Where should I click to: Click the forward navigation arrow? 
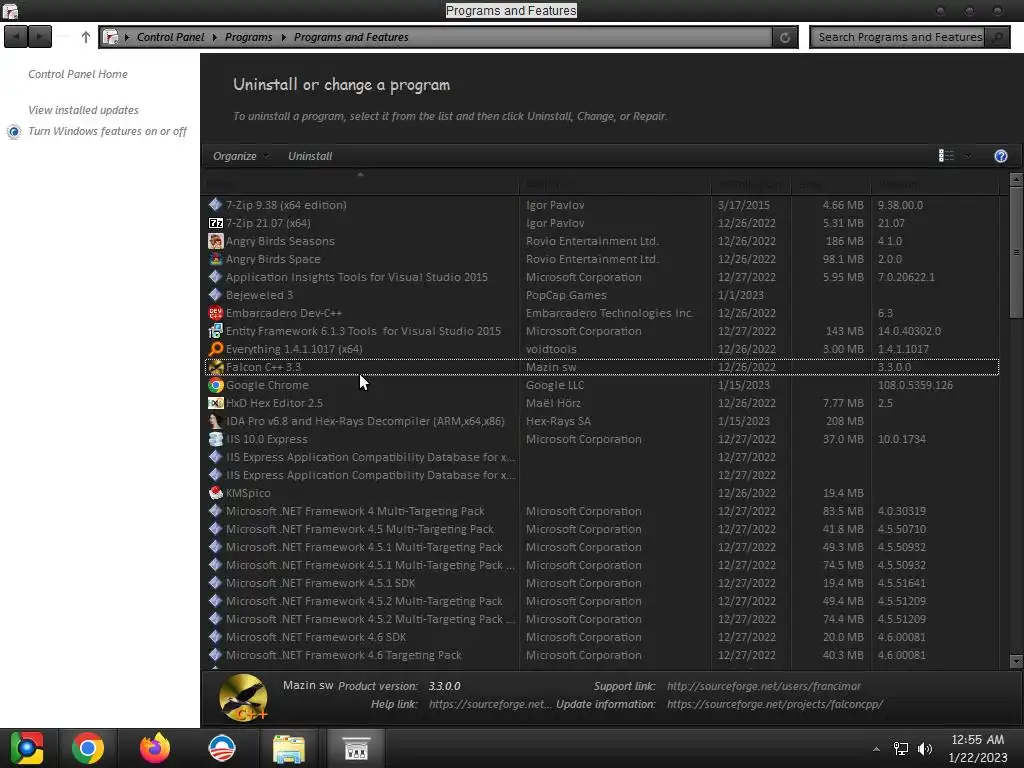click(40, 37)
